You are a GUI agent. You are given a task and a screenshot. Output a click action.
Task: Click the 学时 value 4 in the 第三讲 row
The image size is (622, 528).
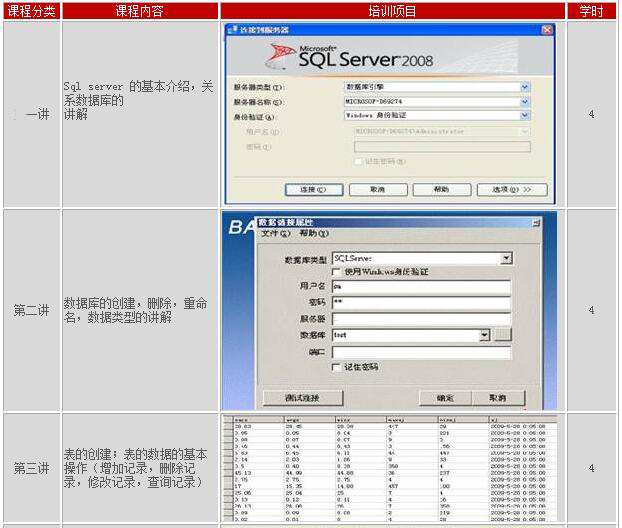click(591, 468)
